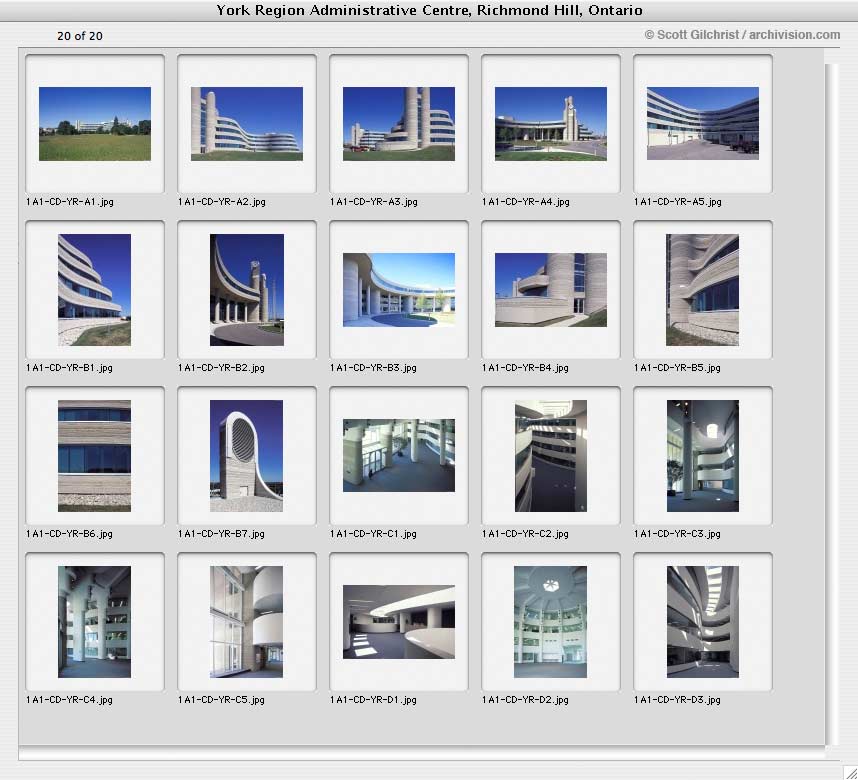Select the 1A1-CD-YR-D1.jpg thumbnail

(x=399, y=622)
